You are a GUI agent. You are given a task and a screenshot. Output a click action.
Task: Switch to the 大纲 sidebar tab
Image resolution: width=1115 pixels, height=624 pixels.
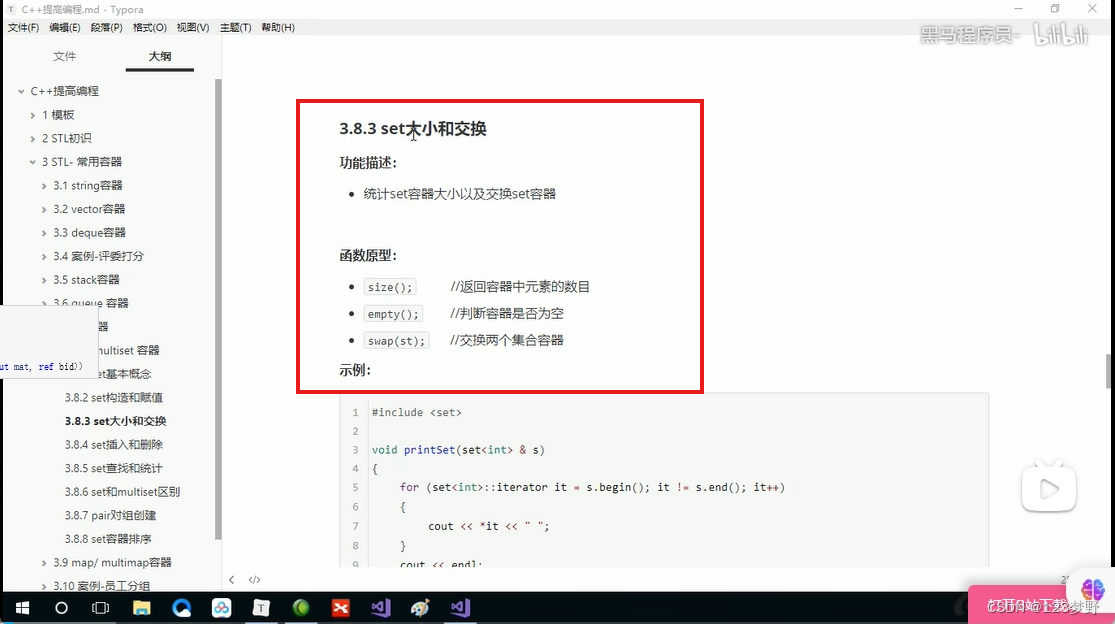[158, 57]
